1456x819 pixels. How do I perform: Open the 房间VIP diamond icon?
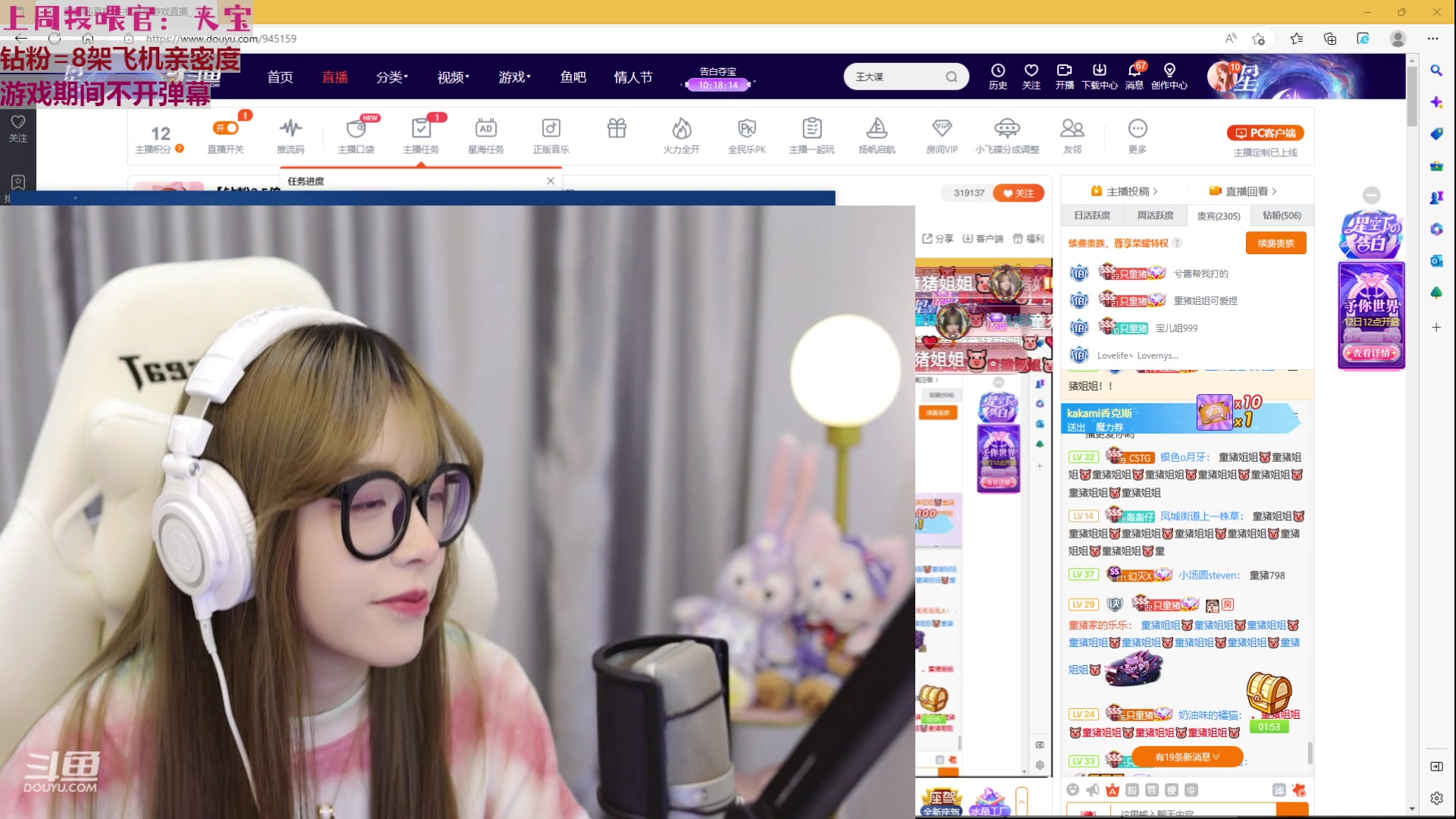click(x=941, y=129)
